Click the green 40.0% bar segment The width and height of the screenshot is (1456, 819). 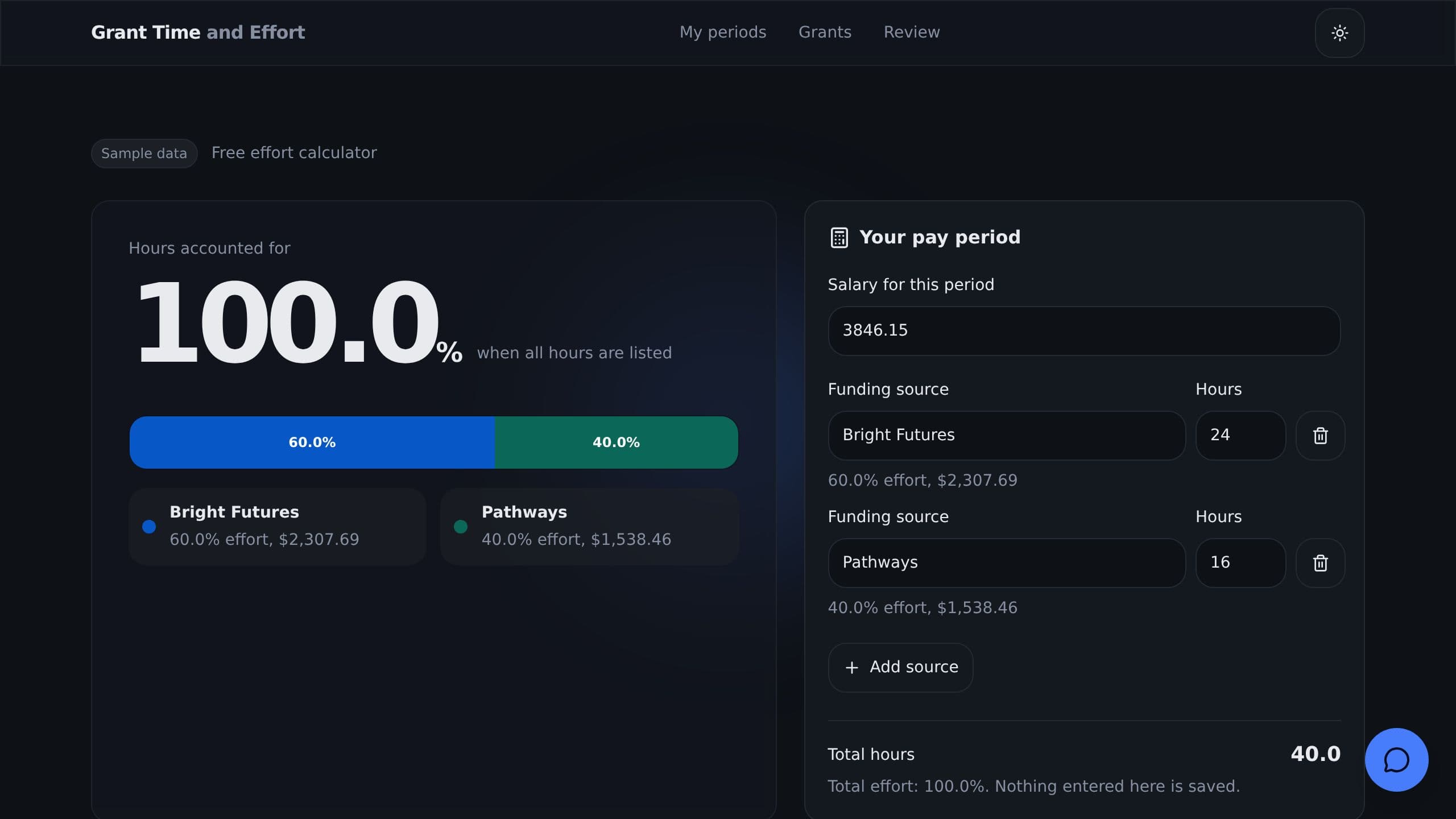(617, 442)
